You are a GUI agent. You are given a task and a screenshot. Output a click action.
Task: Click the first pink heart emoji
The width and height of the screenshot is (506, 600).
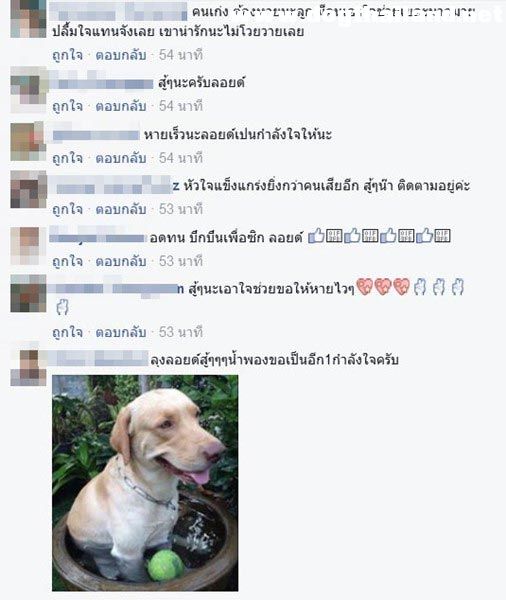[x=365, y=287]
